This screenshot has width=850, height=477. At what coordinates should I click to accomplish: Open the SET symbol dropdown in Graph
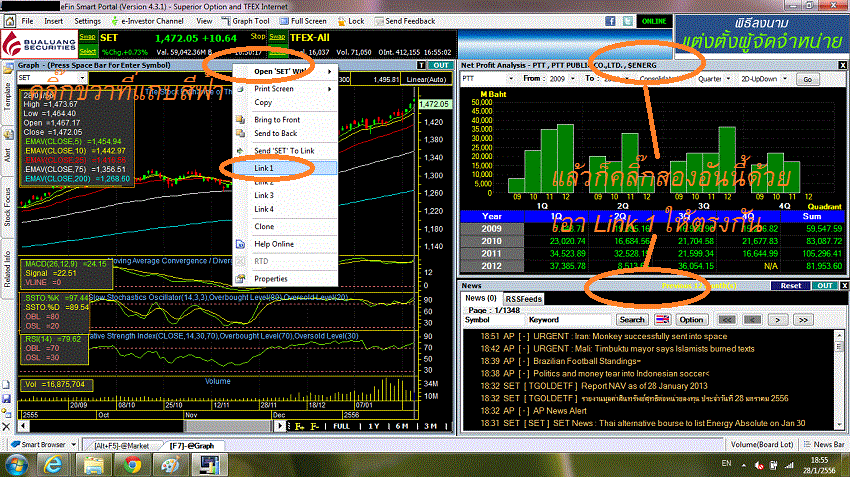pyautogui.click(x=82, y=78)
